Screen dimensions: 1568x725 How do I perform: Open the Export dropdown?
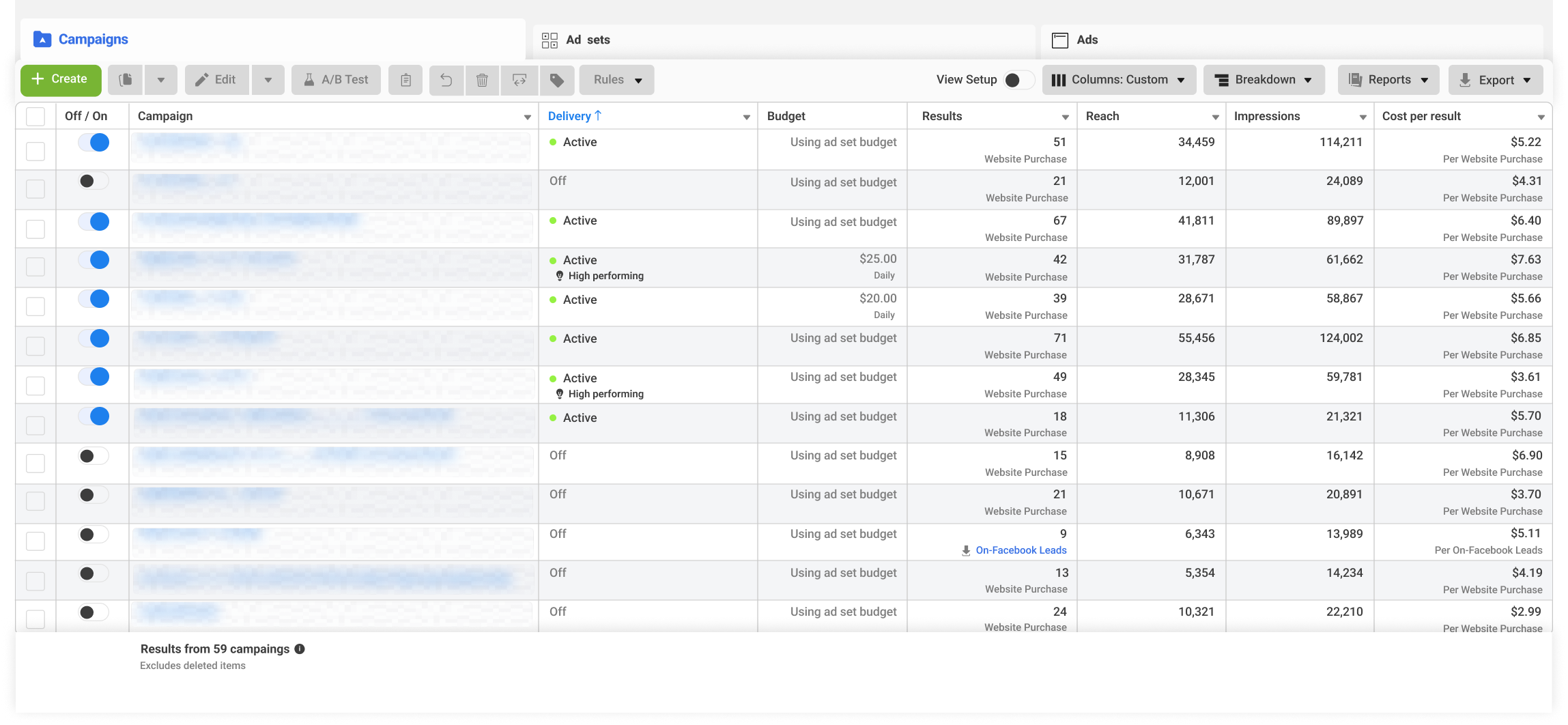click(1496, 80)
